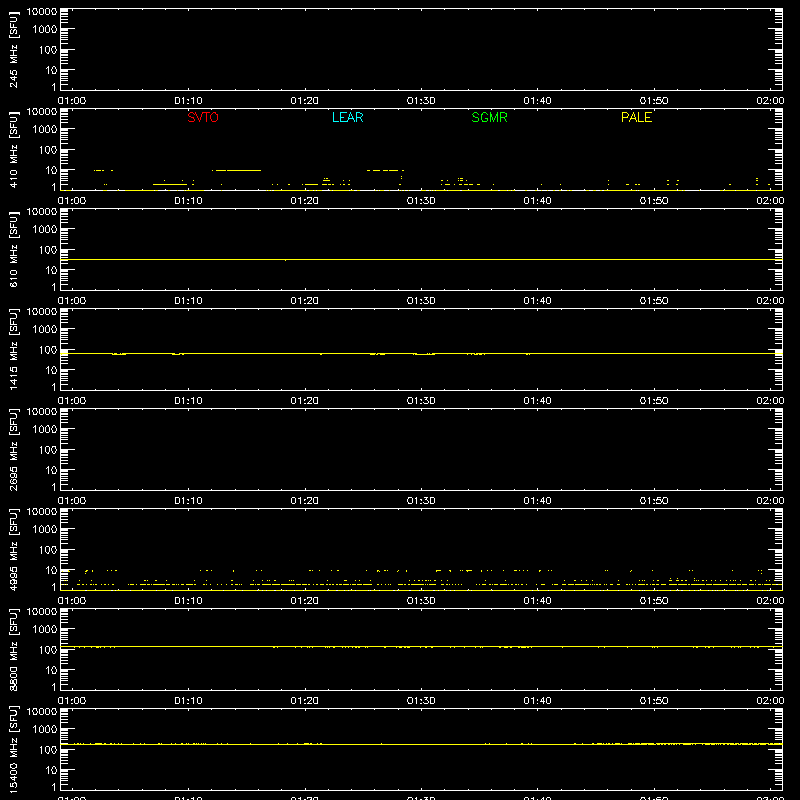Click the 100 tick of the 4995 MHz plot
Image resolution: width=800 pixels, height=800 pixels.
pos(48,550)
